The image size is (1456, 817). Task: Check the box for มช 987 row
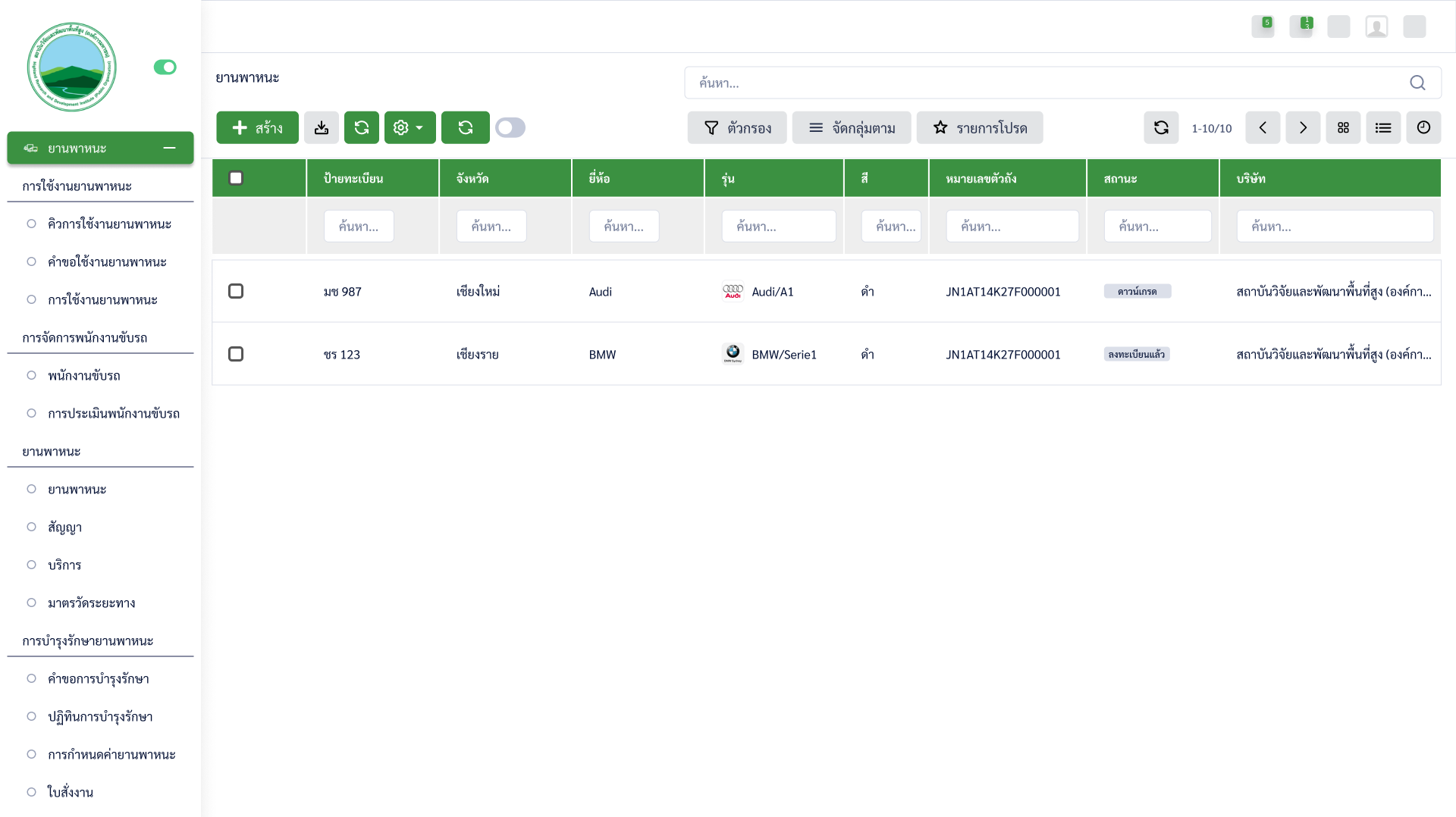(236, 292)
